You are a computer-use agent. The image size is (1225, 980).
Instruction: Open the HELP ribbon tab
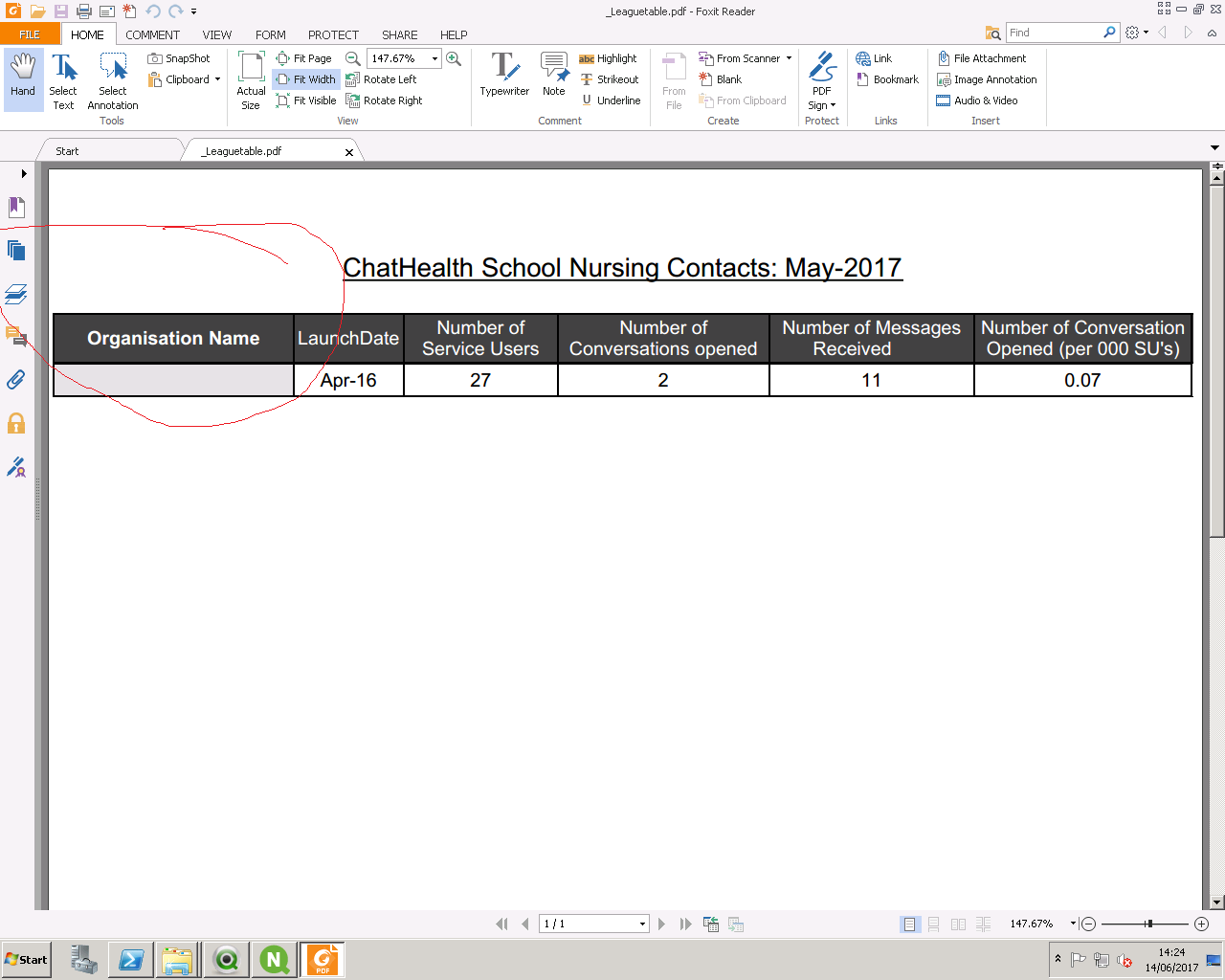pos(454,34)
